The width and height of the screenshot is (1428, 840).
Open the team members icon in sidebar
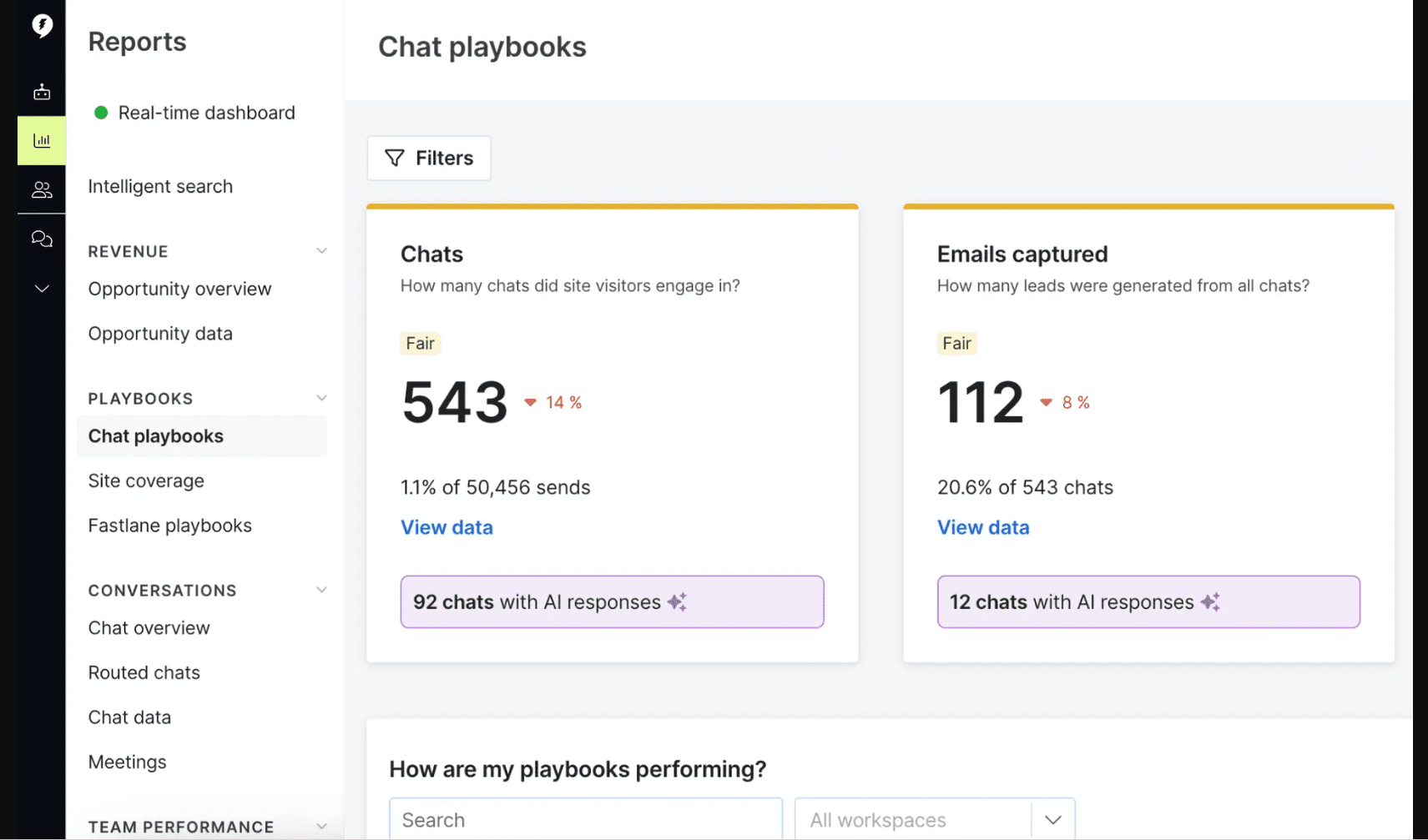[x=42, y=189]
